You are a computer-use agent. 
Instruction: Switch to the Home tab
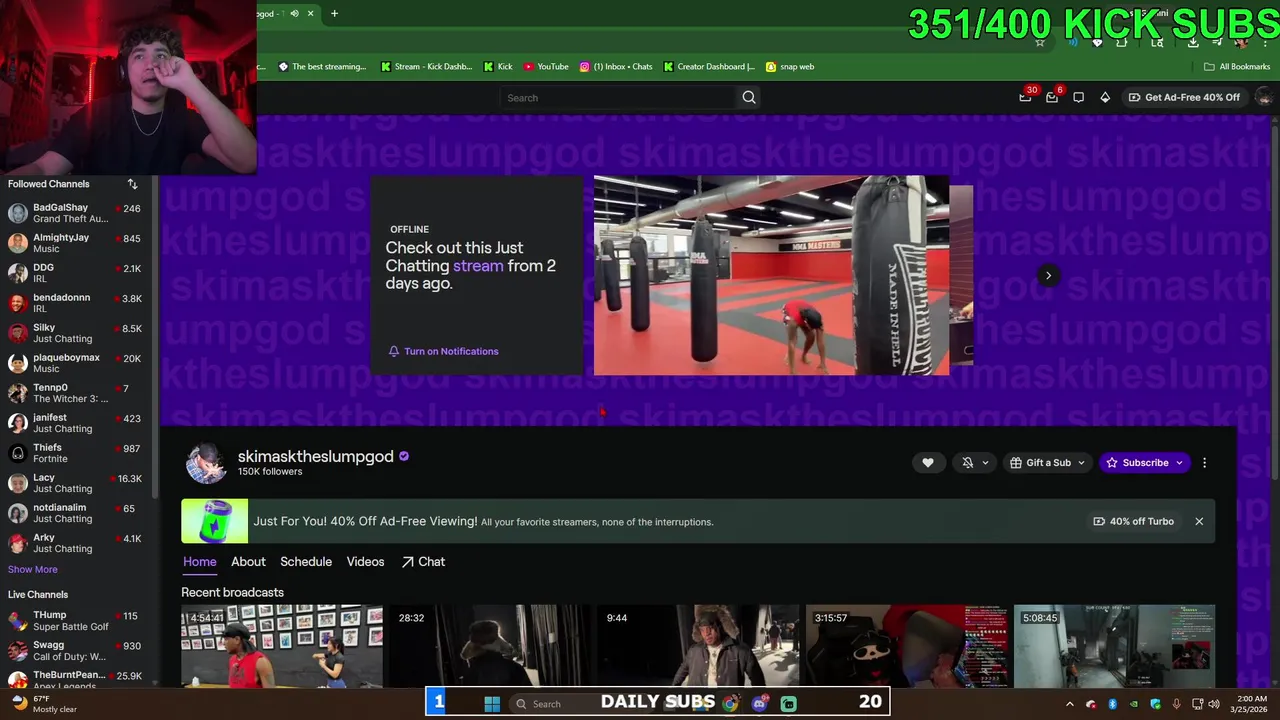coord(200,562)
